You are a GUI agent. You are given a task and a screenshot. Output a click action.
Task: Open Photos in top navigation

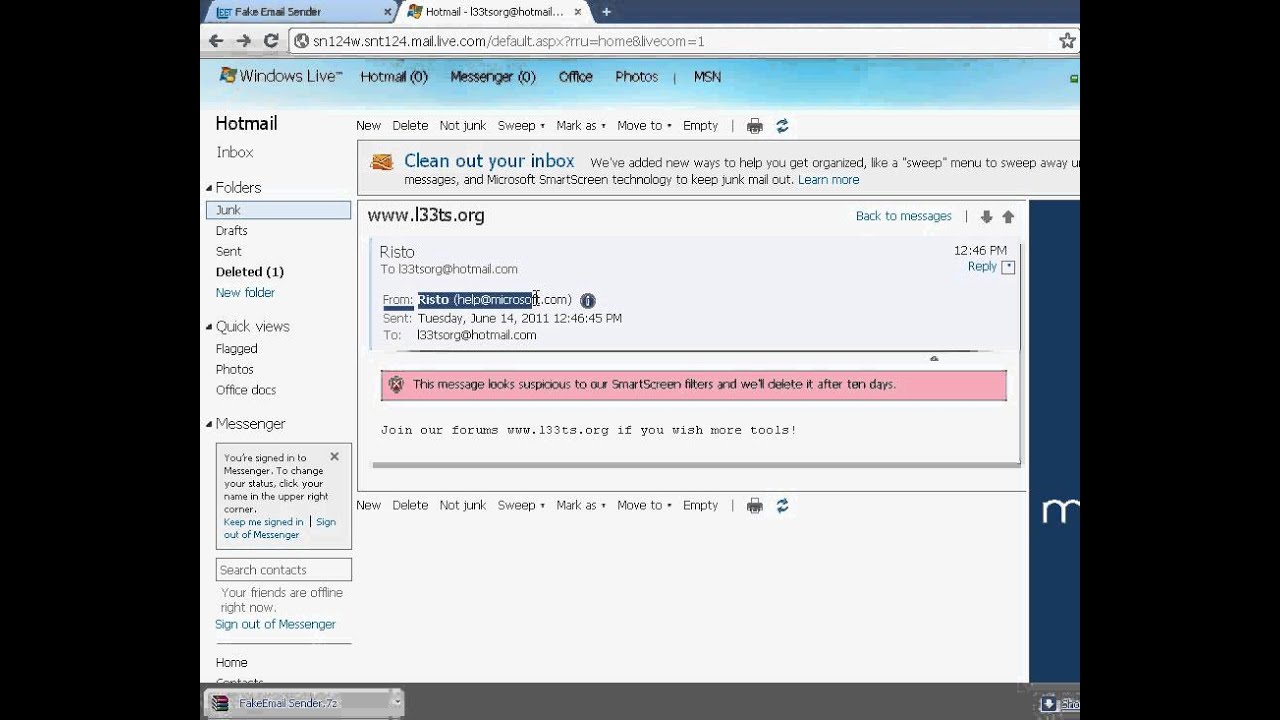(637, 77)
